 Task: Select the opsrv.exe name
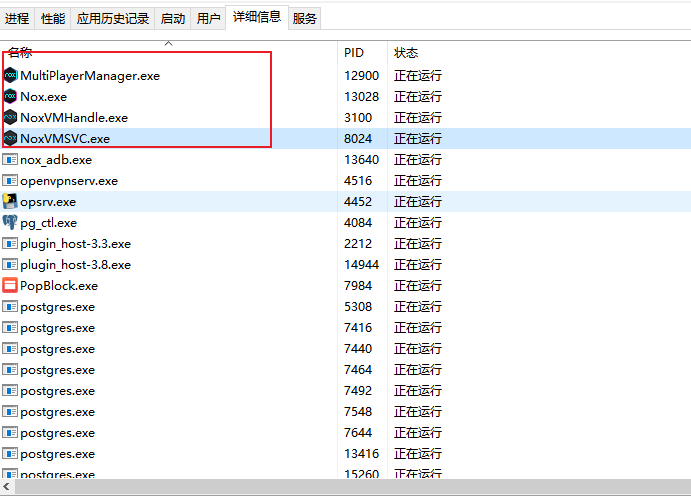pos(48,202)
